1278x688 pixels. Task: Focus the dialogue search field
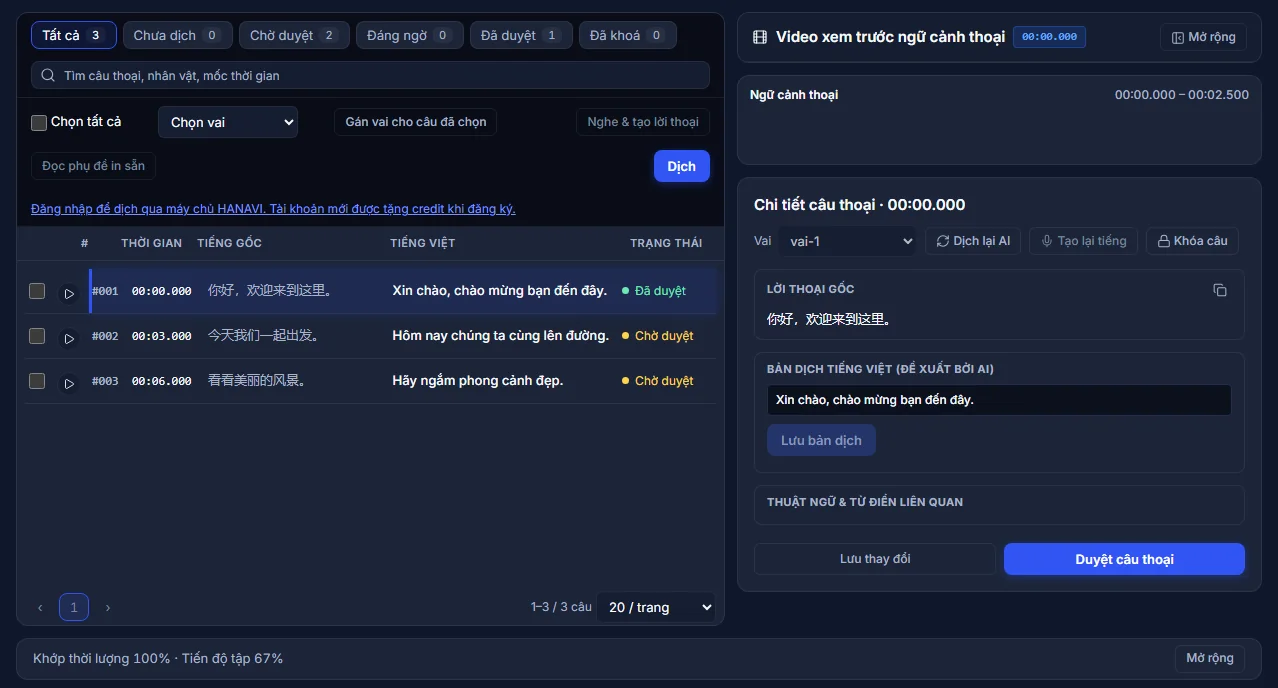pyautogui.click(x=370, y=75)
